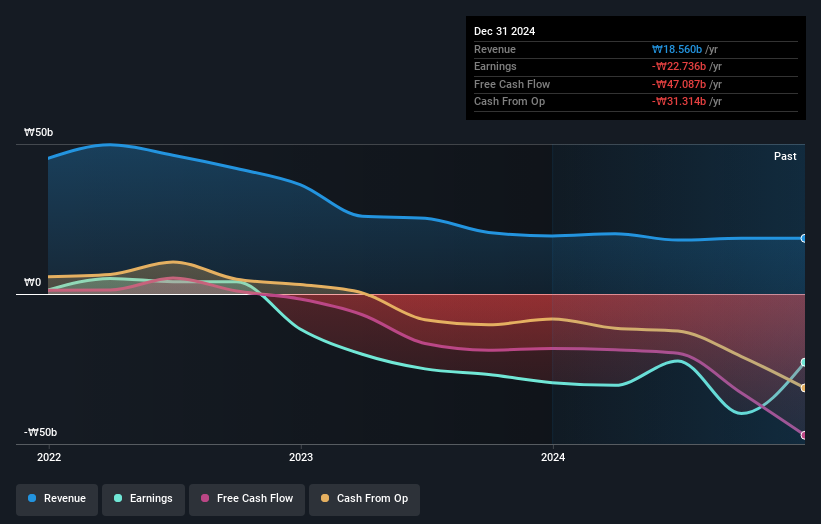Click the ₩0 y-axis label
821x524 pixels.
32,283
